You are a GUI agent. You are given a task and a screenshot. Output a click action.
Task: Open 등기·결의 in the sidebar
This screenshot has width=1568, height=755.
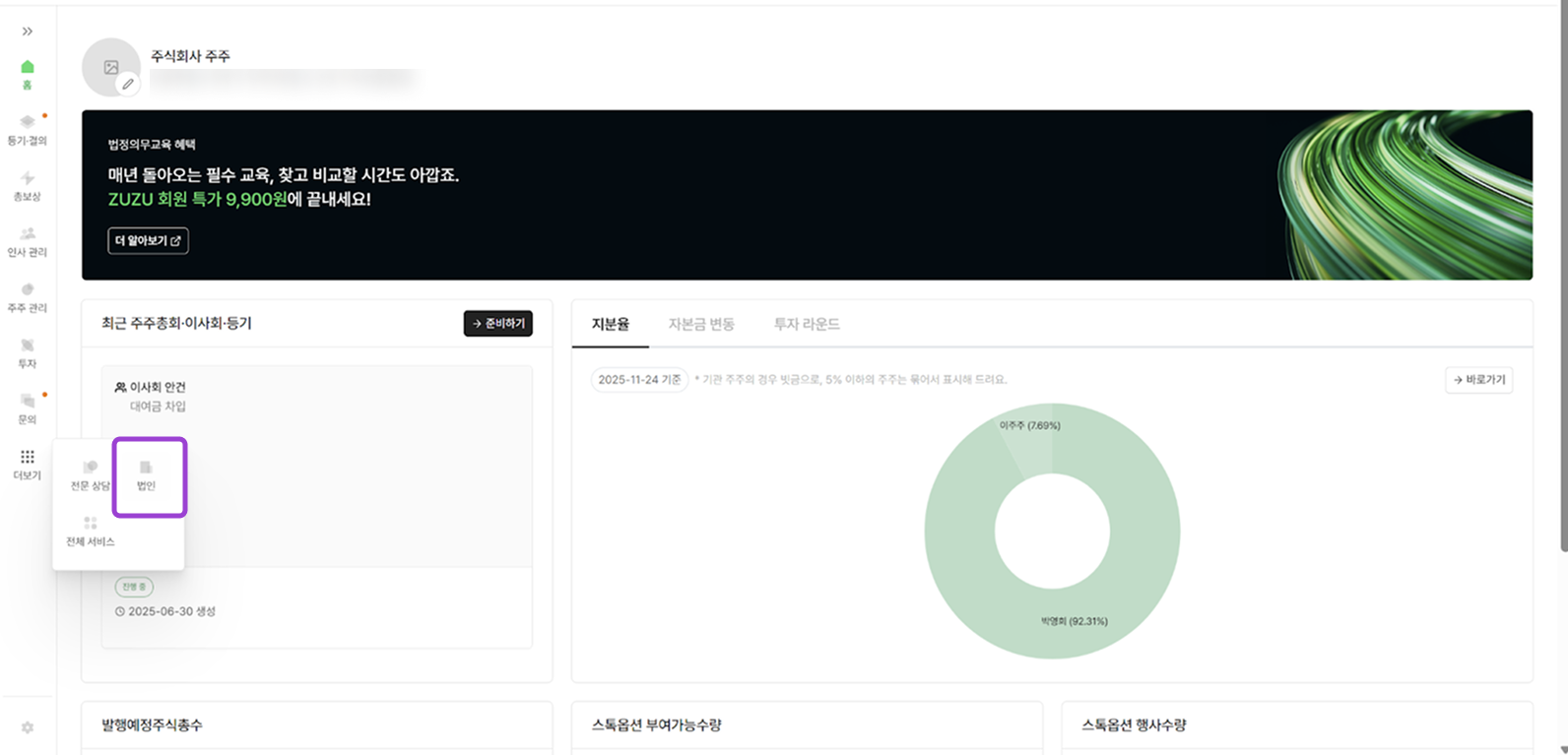tap(28, 130)
